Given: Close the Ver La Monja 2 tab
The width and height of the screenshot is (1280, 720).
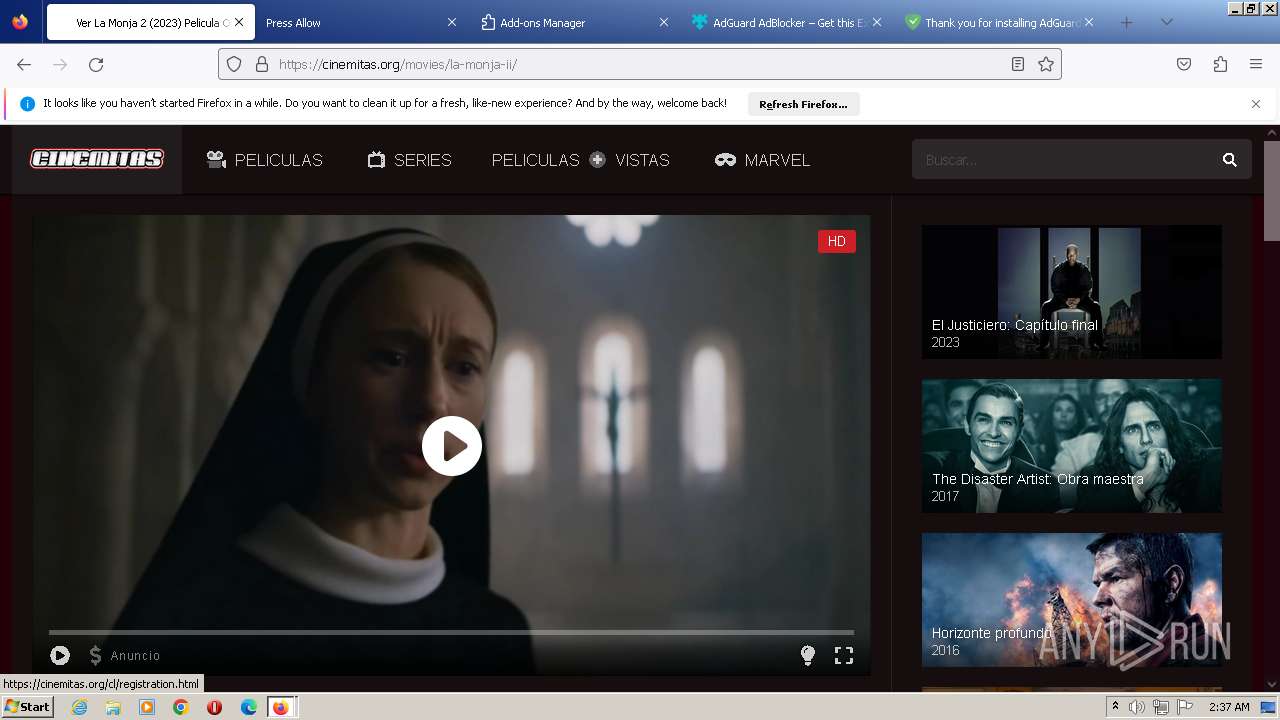Looking at the screenshot, I should point(239,22).
